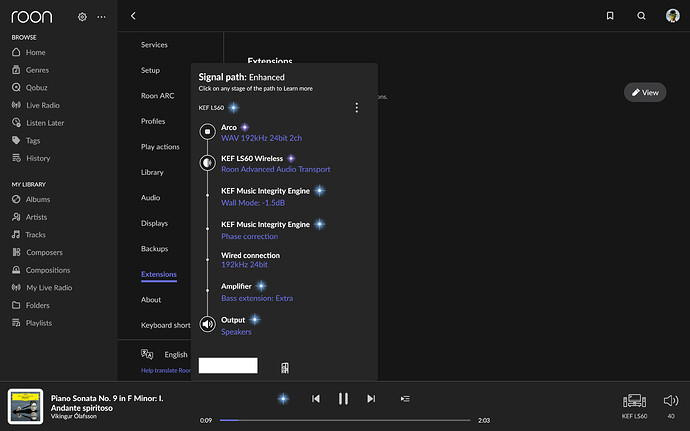The width and height of the screenshot is (690, 431).
Task: Skip to previous track
Action: (316, 399)
